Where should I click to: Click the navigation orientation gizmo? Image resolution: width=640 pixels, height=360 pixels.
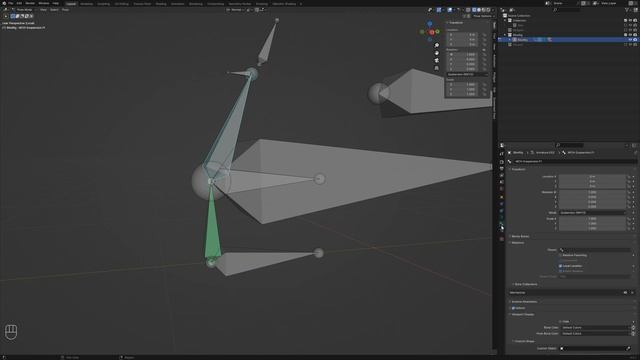coord(430,31)
